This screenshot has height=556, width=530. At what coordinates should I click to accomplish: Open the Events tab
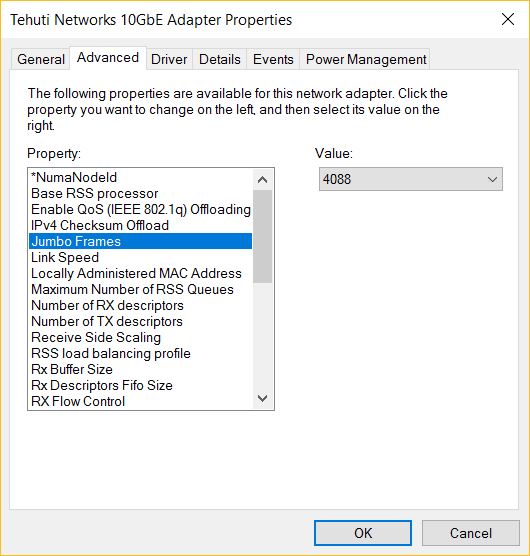click(x=273, y=59)
